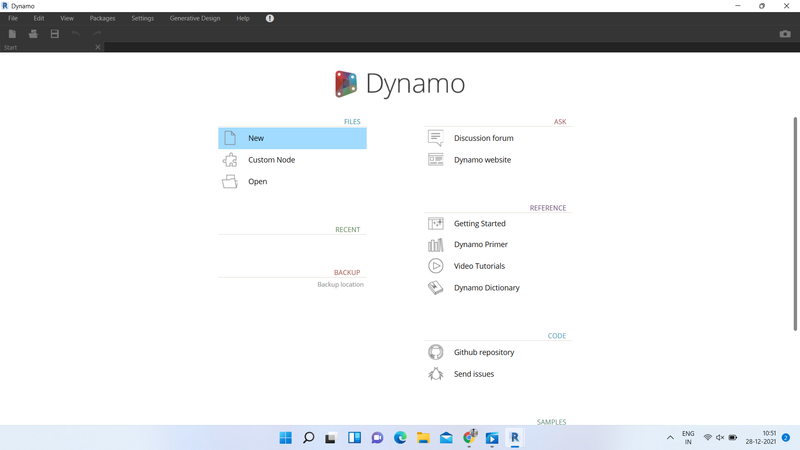Screen dimensions: 800x450
Task: Click the New file toolbar icon
Action: click(12, 34)
